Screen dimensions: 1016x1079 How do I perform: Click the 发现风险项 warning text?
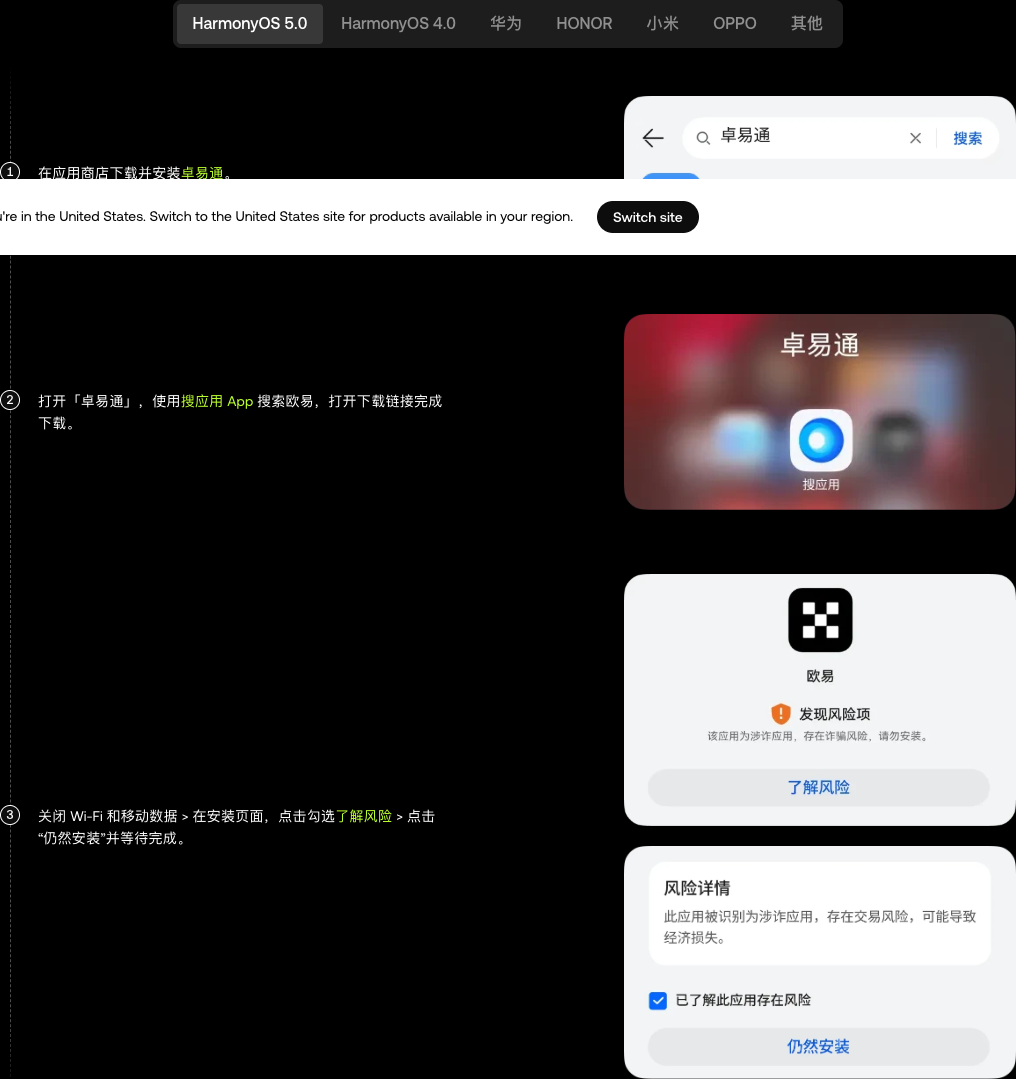coord(834,714)
